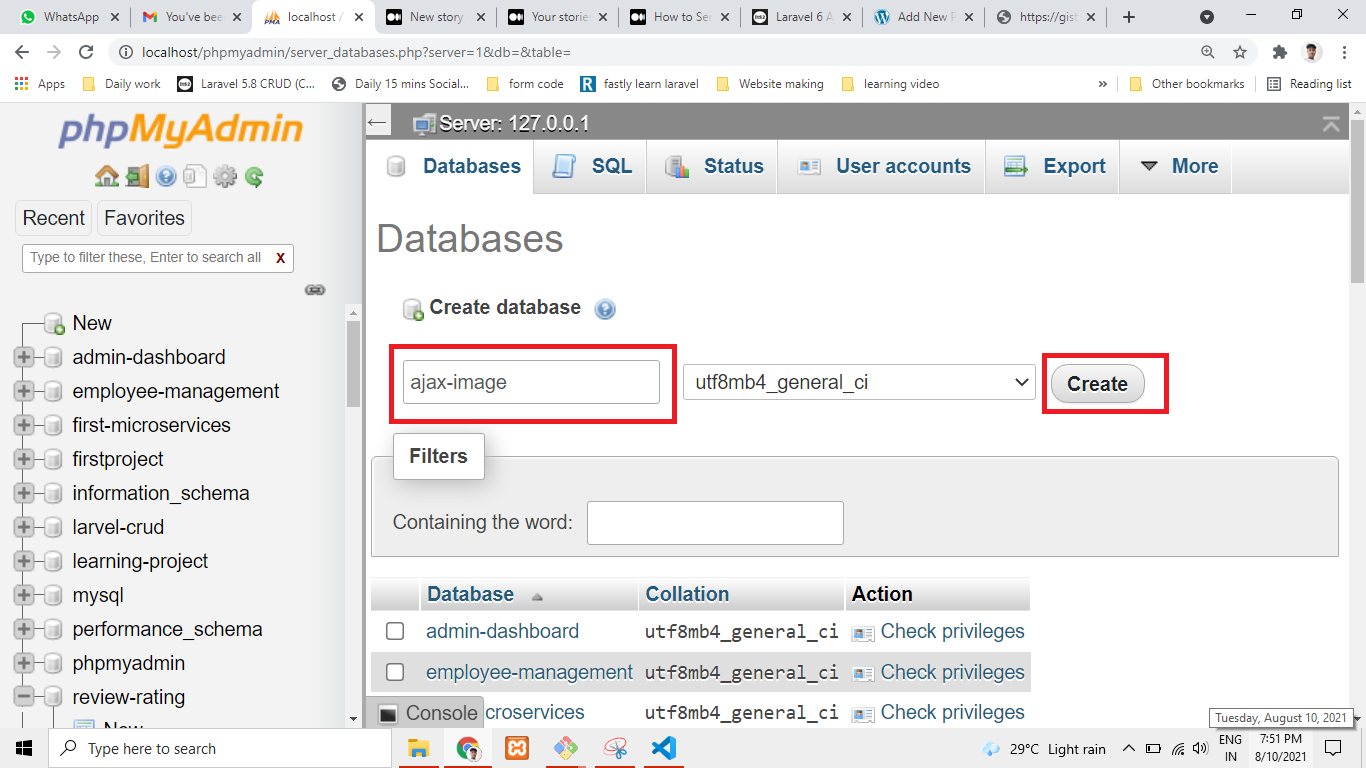The height and width of the screenshot is (768, 1366).
Task: Open phpMyAdmin documentation question-mark icon
Action: (166, 177)
